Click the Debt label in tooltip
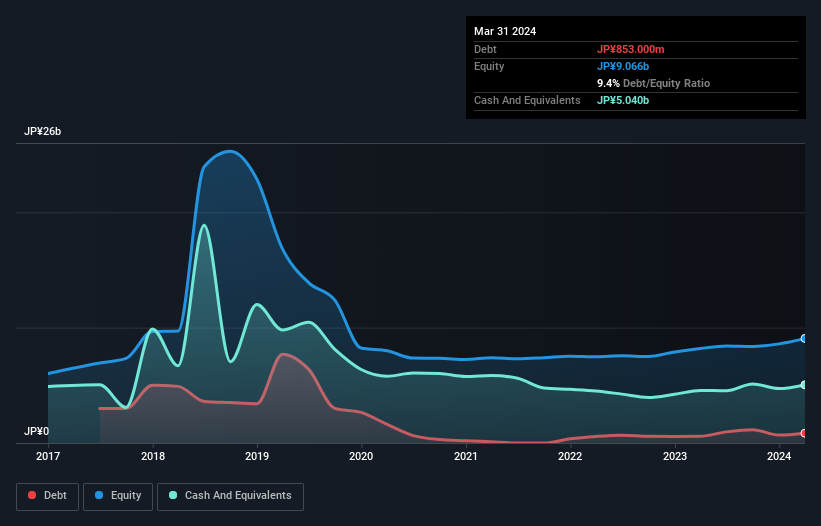Screen dimensions: 821x526 485,49
